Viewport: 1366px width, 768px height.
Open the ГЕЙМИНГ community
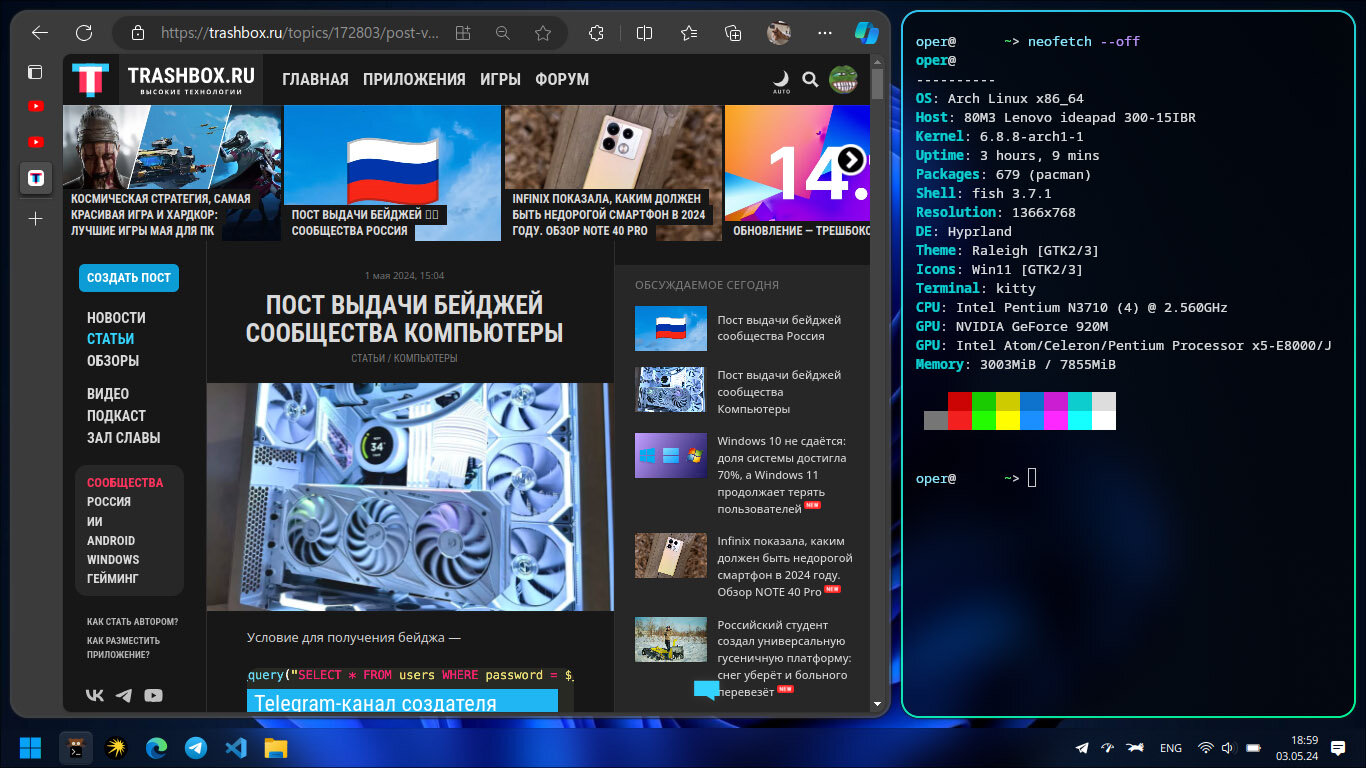pos(113,579)
